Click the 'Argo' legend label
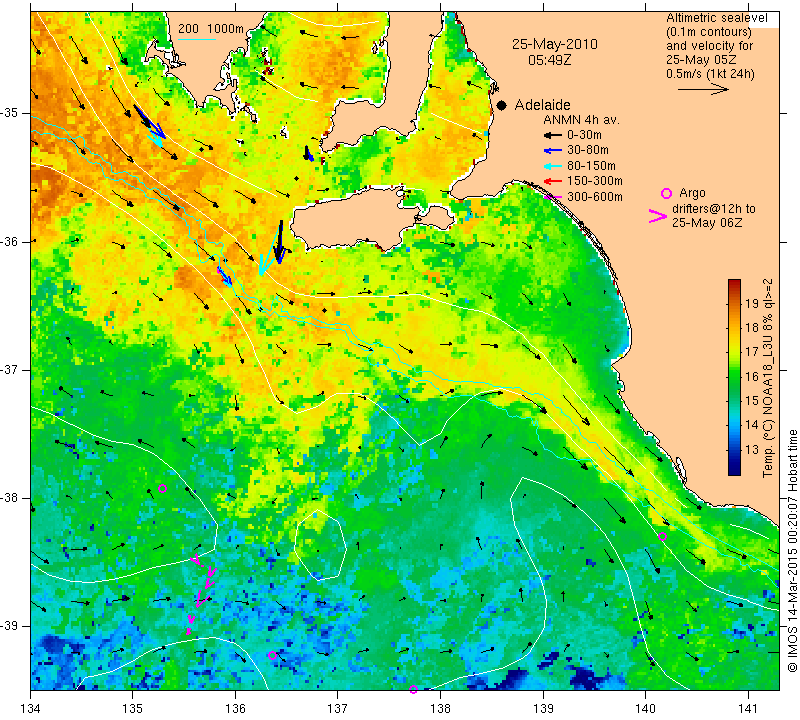 point(692,193)
